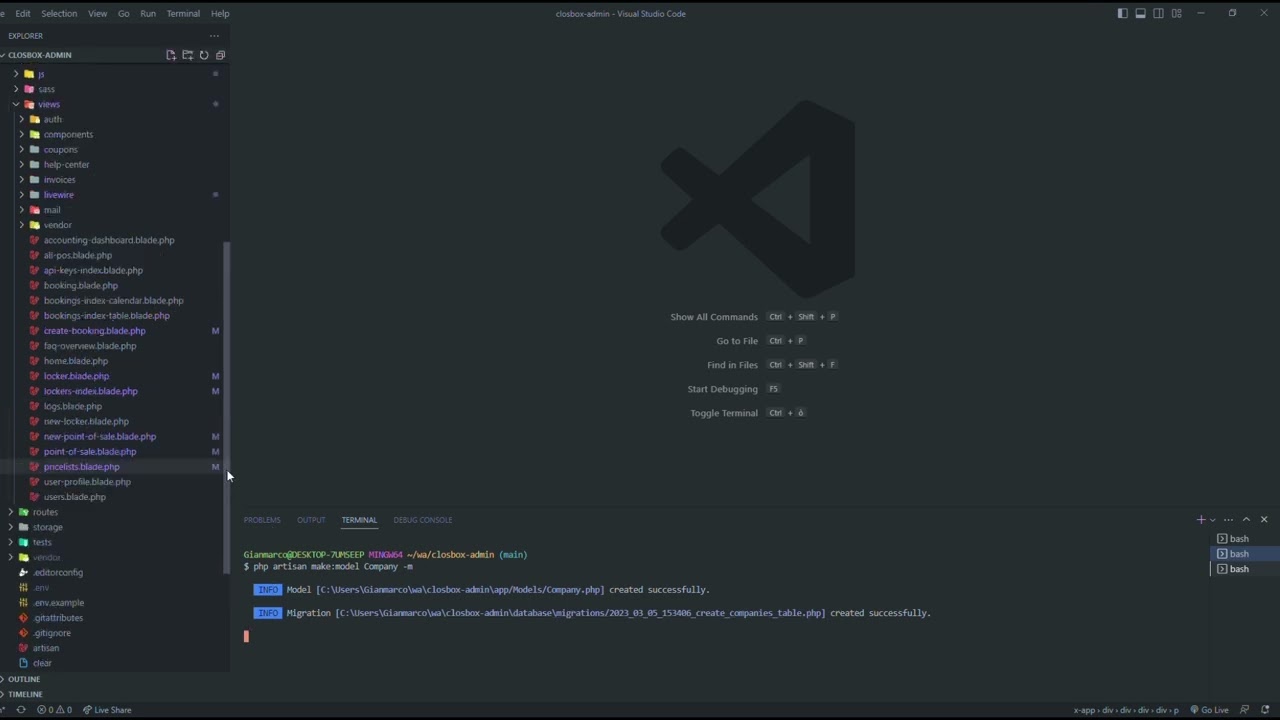The image size is (1280, 720).
Task: Close the terminal panel
Action: pos(1264,520)
